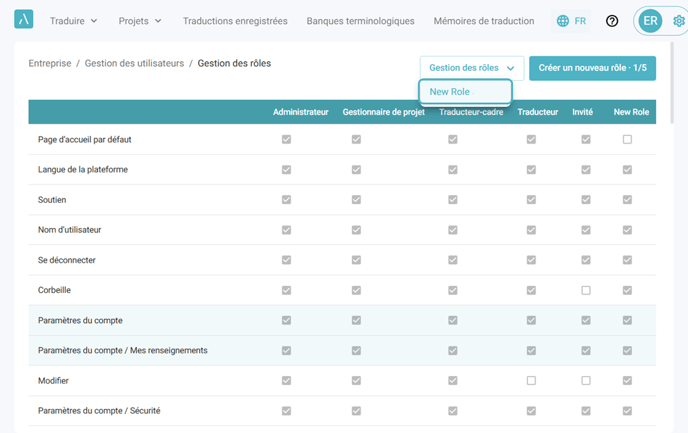
Task: Expand the Projets menu
Action: [140, 21]
